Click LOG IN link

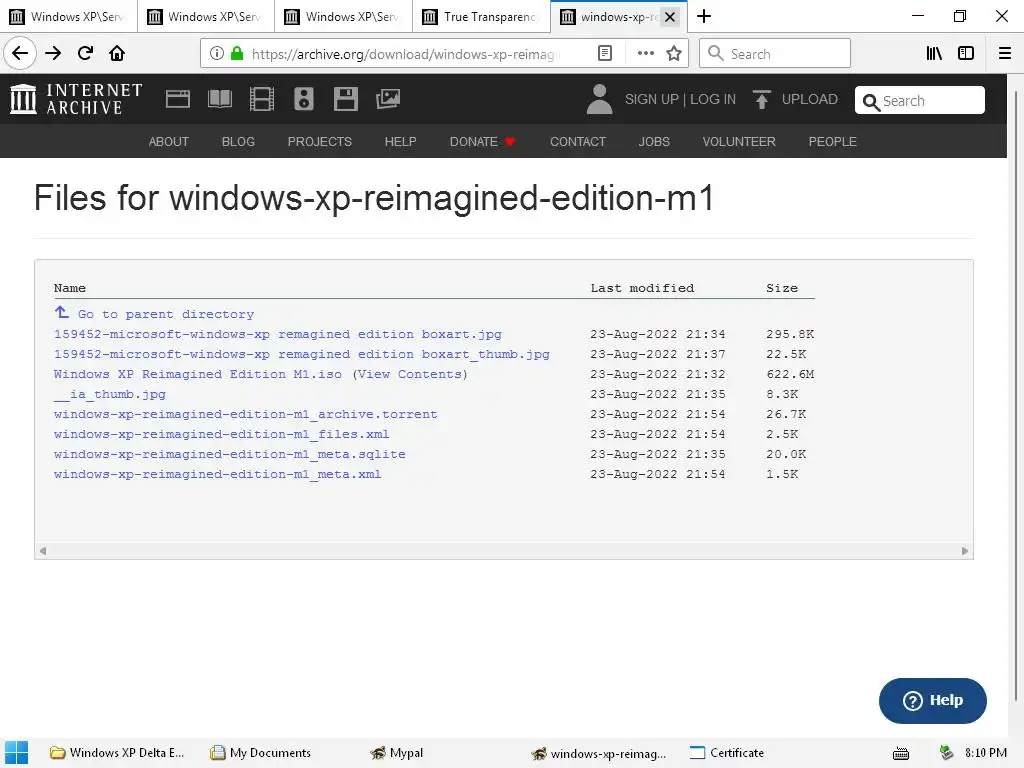tap(712, 99)
